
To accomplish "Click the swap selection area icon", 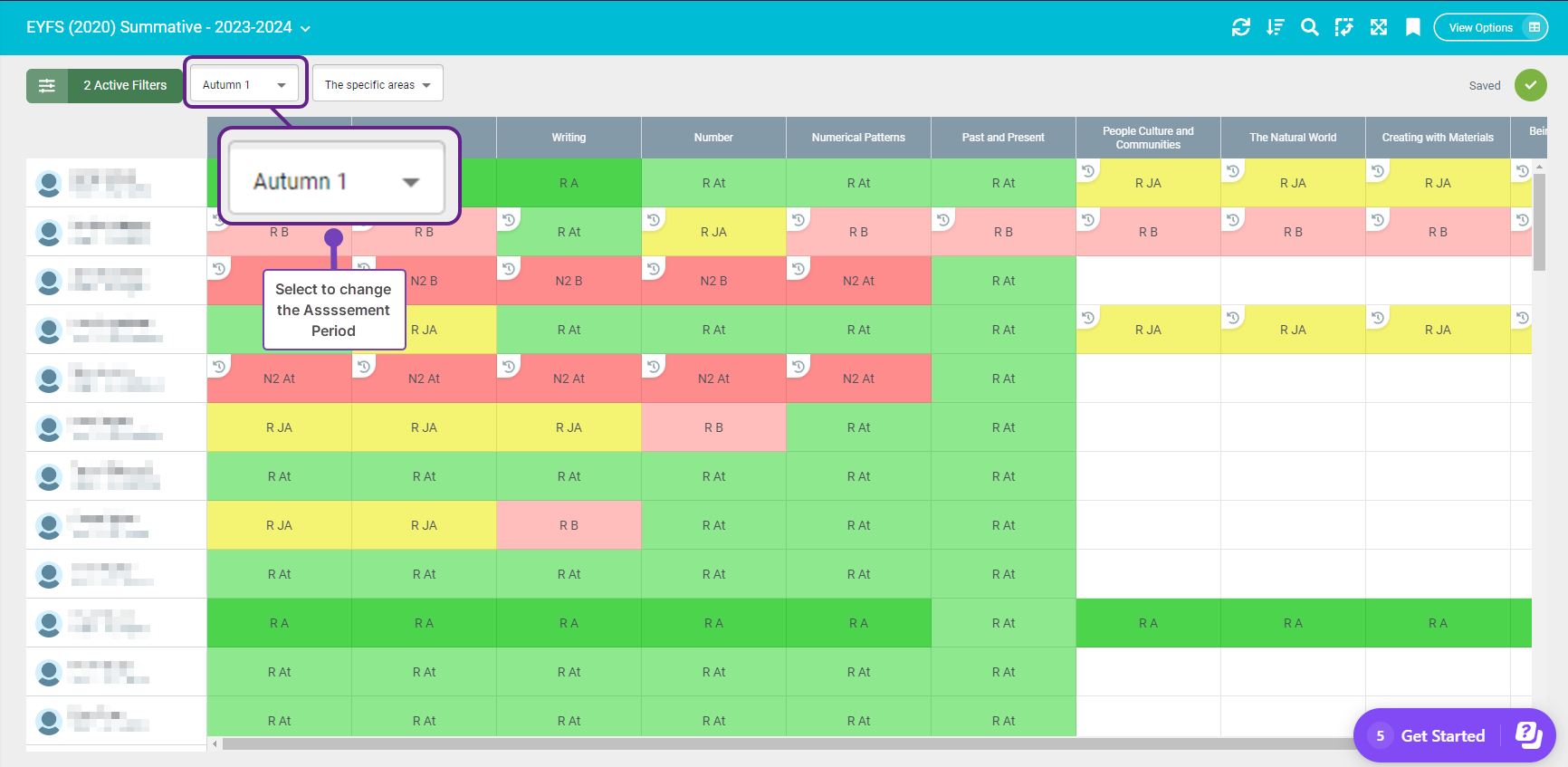I will coord(1343,27).
